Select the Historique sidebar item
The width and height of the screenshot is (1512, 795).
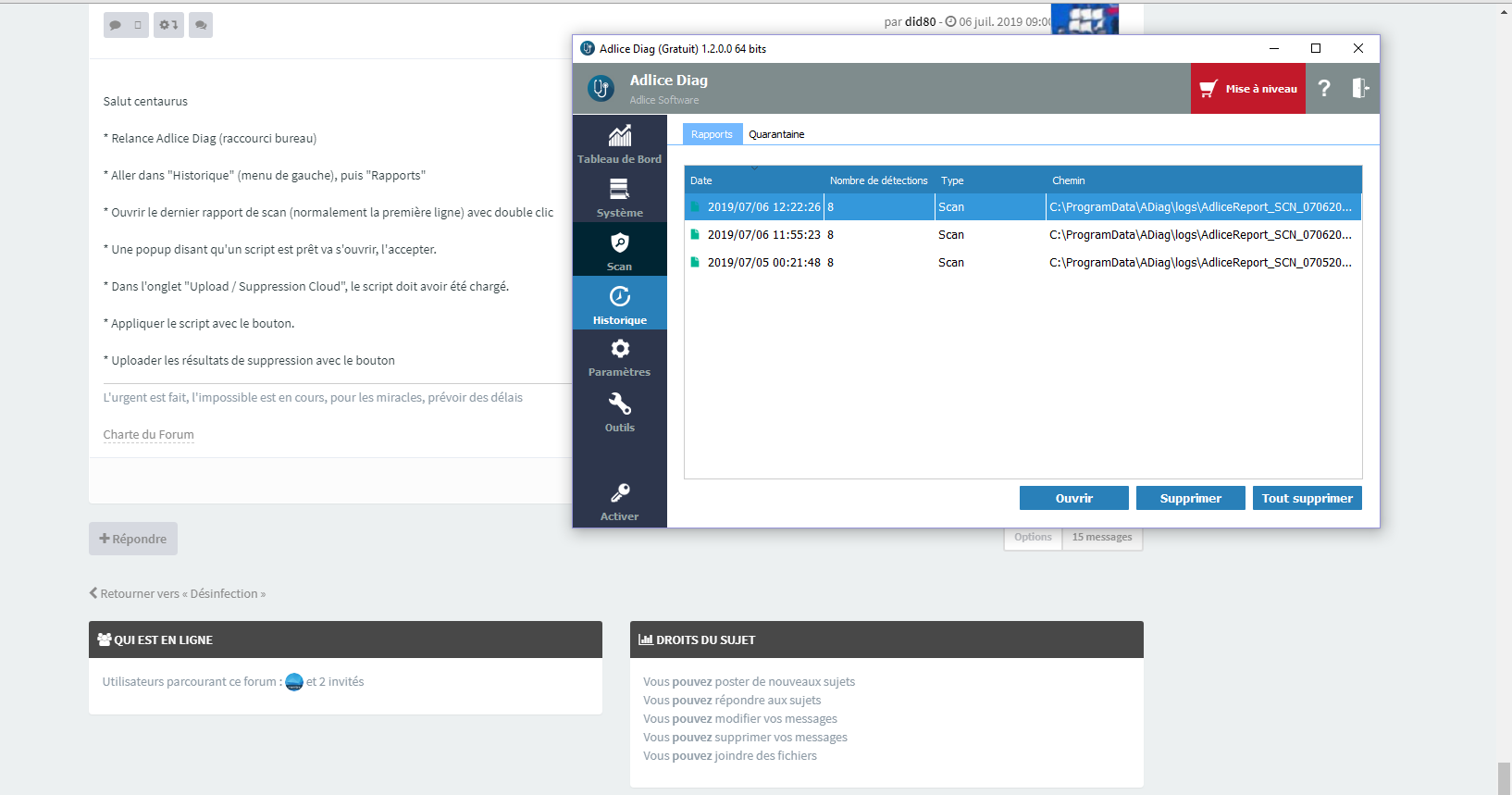(619, 303)
